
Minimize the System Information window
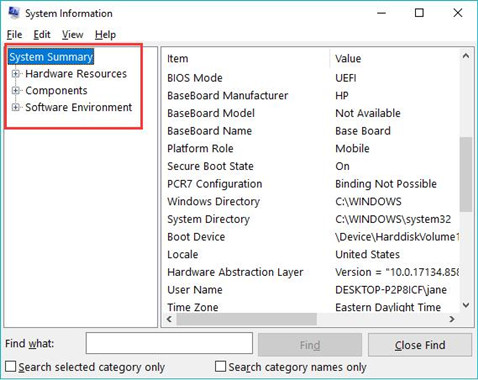point(381,13)
